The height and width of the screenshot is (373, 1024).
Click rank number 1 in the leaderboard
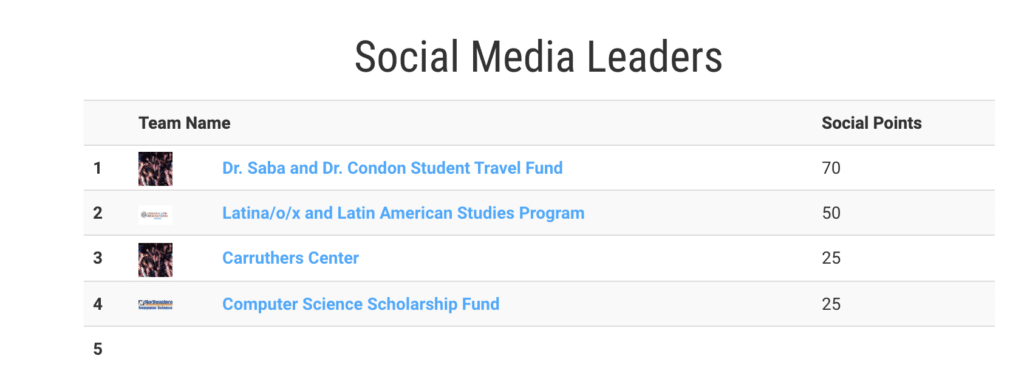pyautogui.click(x=97, y=169)
